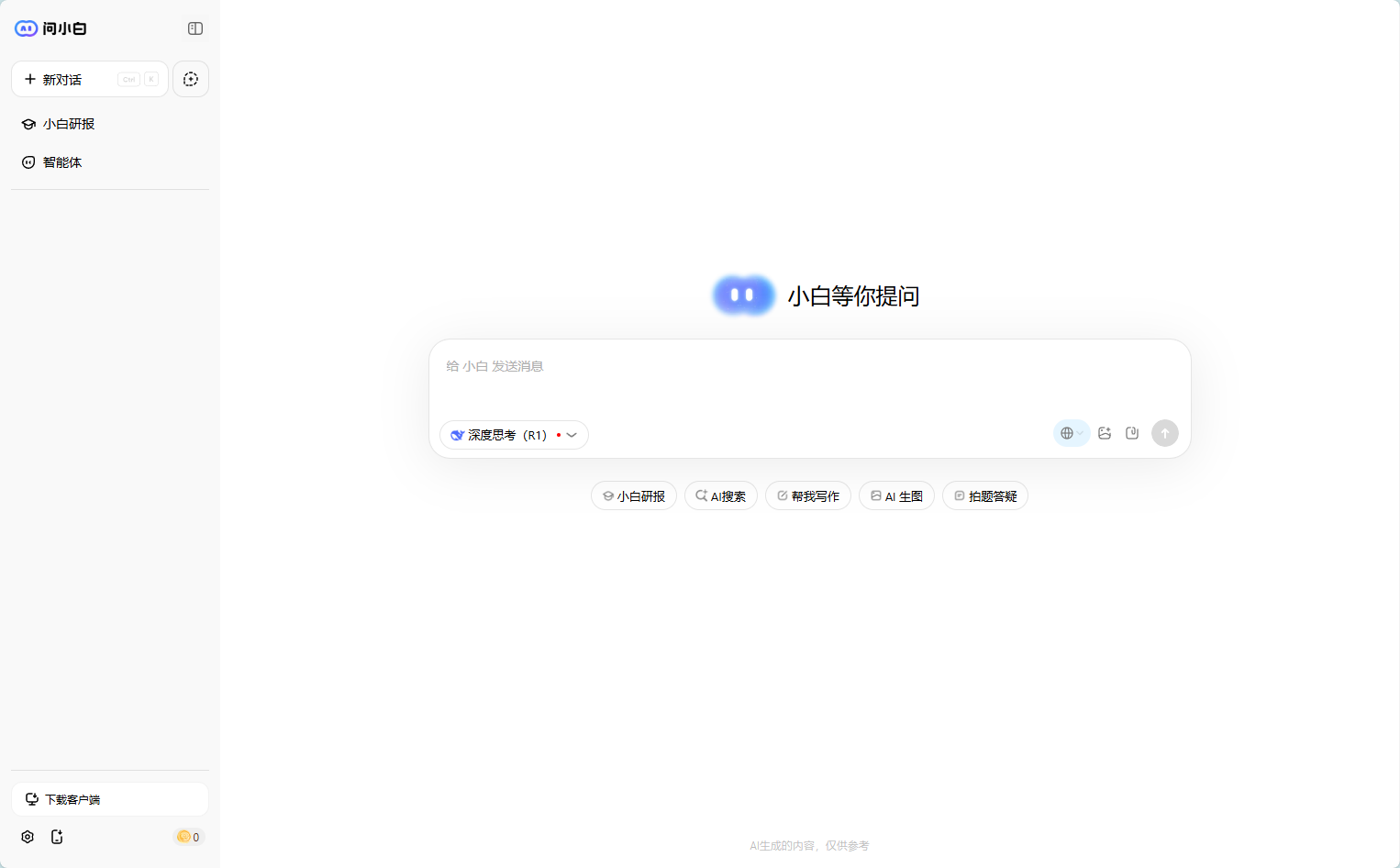This screenshot has height=868, width=1400.
Task: Start a temporary chat with dashed-circle icon
Action: tap(191, 80)
